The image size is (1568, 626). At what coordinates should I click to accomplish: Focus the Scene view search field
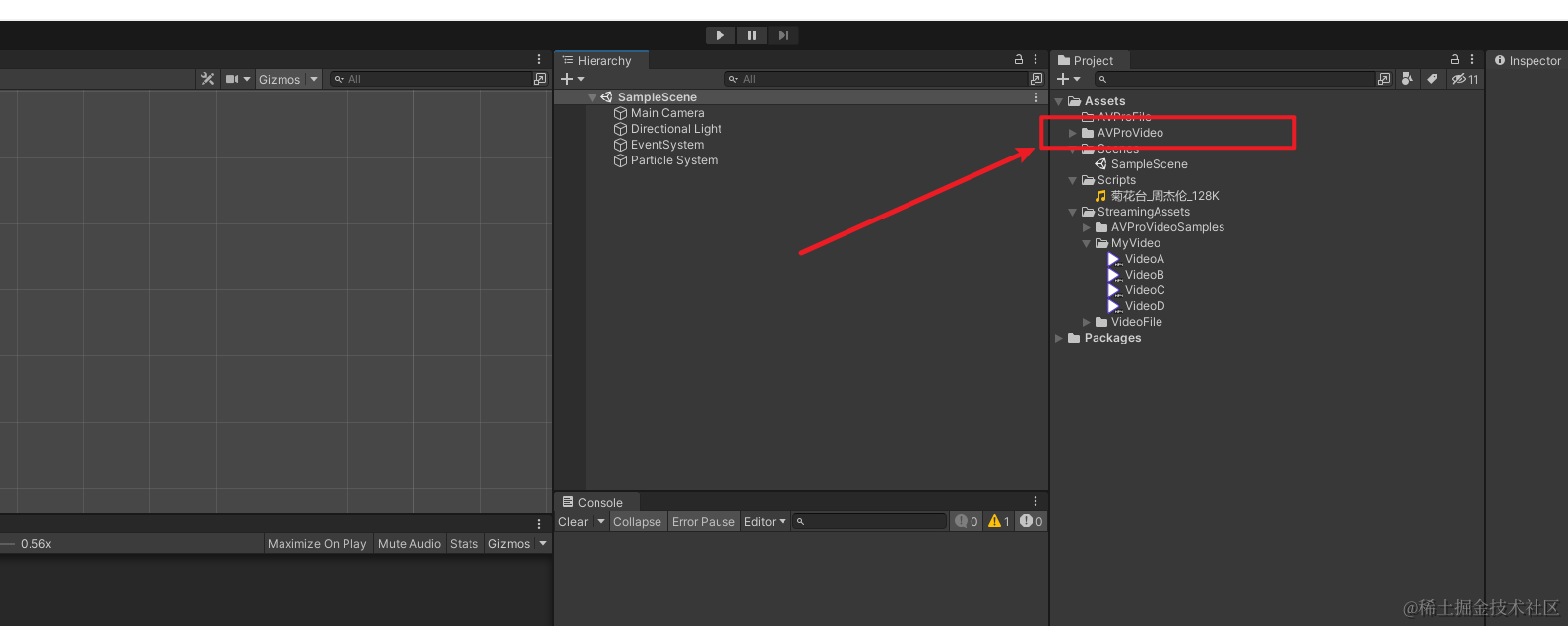(x=430, y=79)
